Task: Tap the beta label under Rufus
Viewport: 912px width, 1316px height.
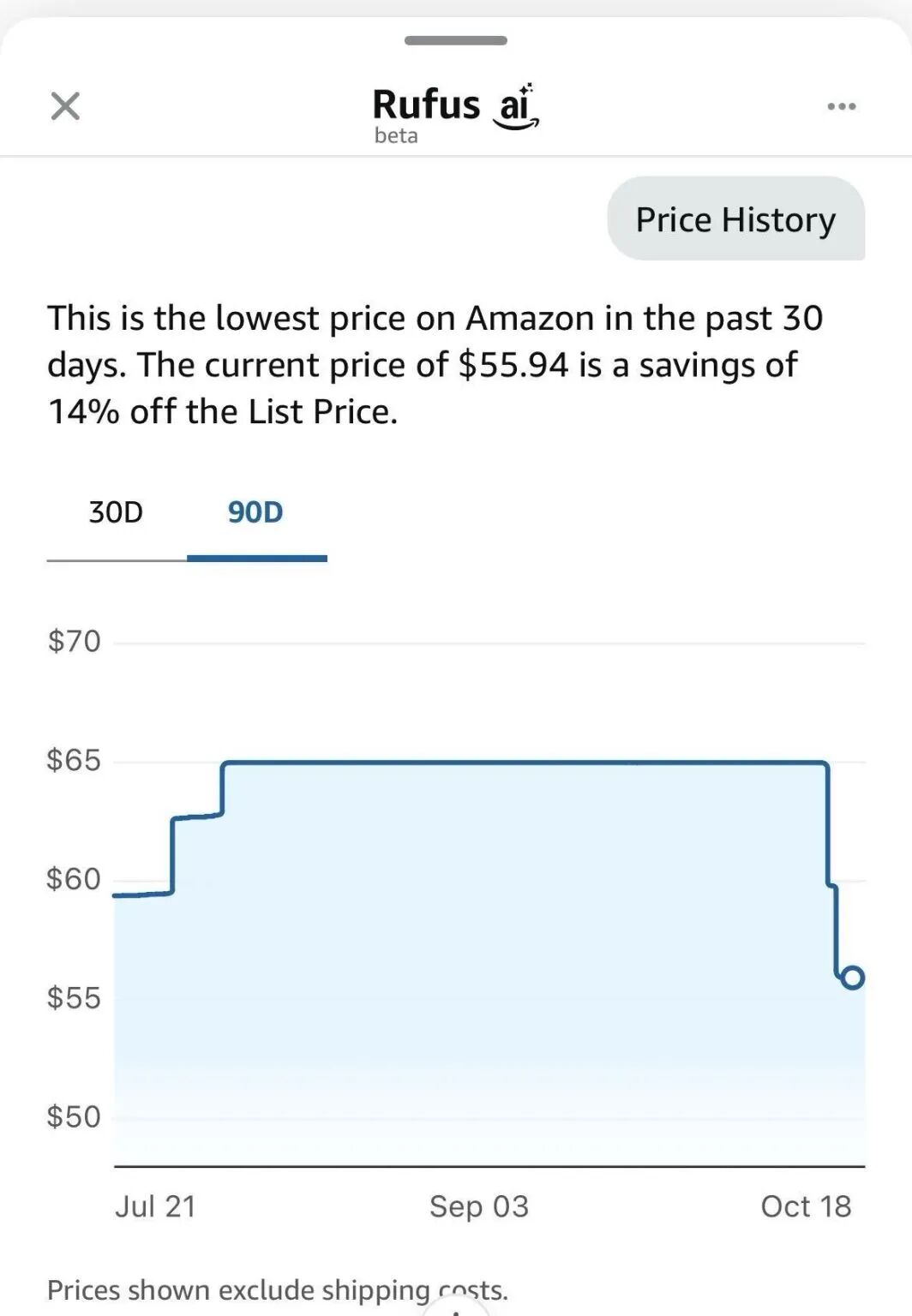Action: coord(394,135)
